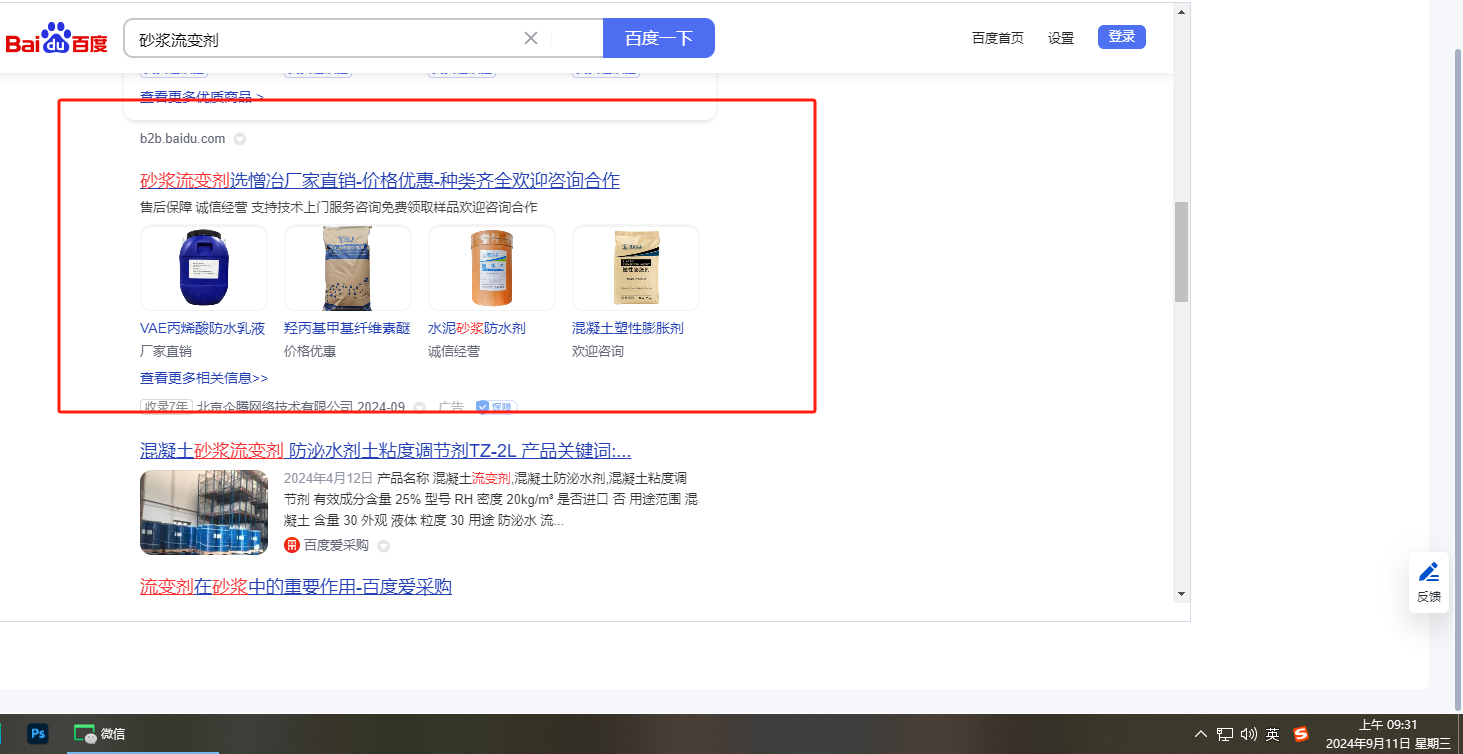Open the ad titled 砂浆流变剂洗憎冶厂家直销
This screenshot has height=754, width=1463.
click(380, 180)
